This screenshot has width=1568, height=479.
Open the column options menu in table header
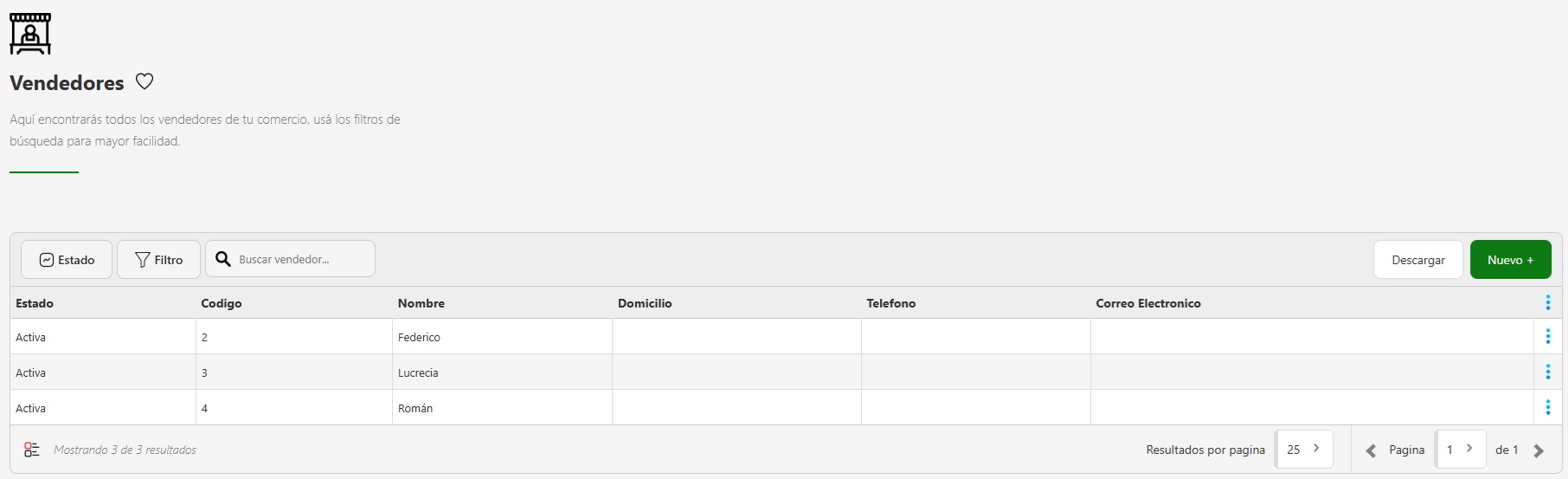coord(1547,303)
